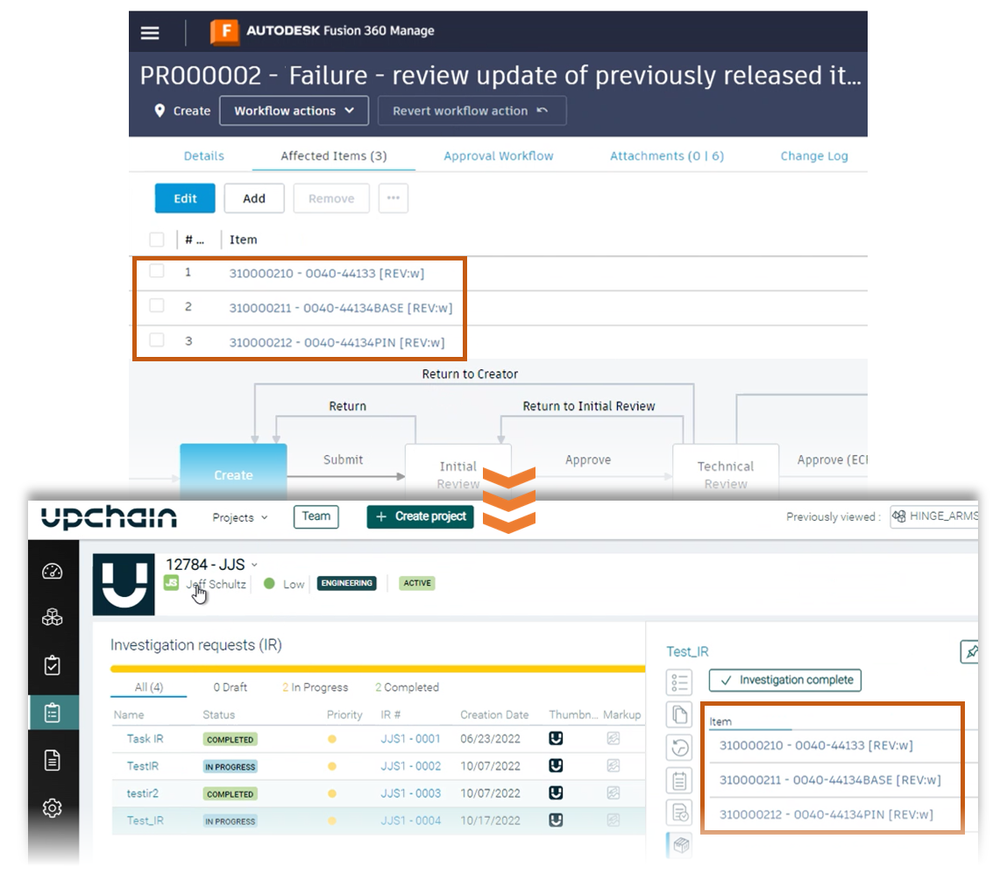Check the box for item 310000210

pyautogui.click(x=157, y=271)
